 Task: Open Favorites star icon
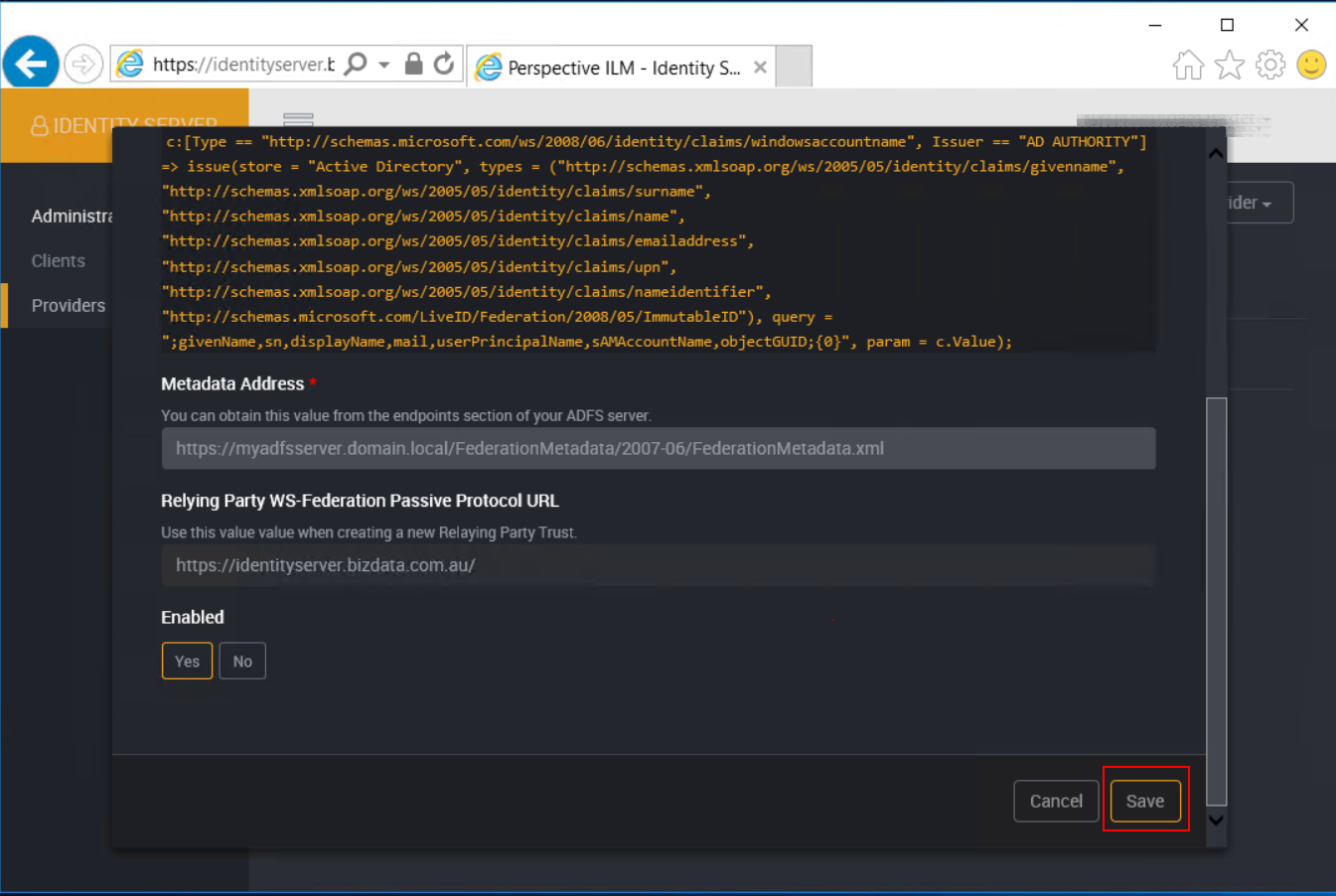coord(1230,66)
